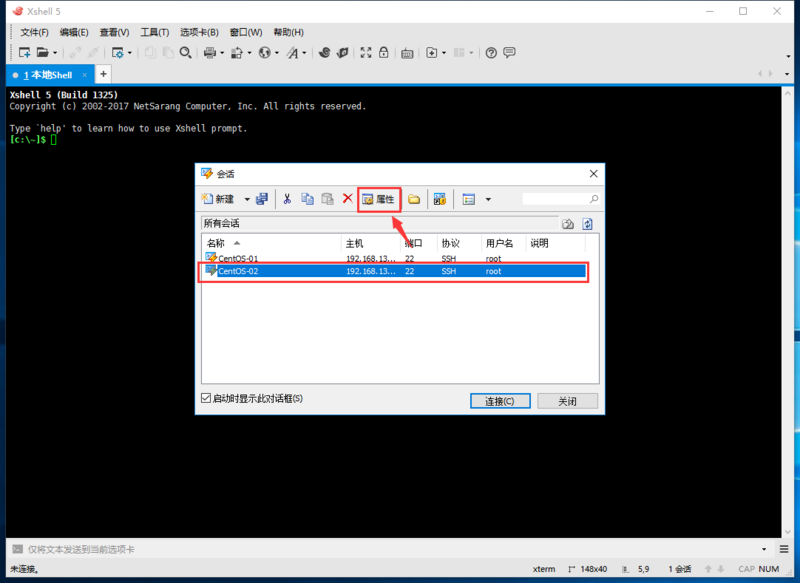Click the Print icon in the main toolbar

coord(210,53)
